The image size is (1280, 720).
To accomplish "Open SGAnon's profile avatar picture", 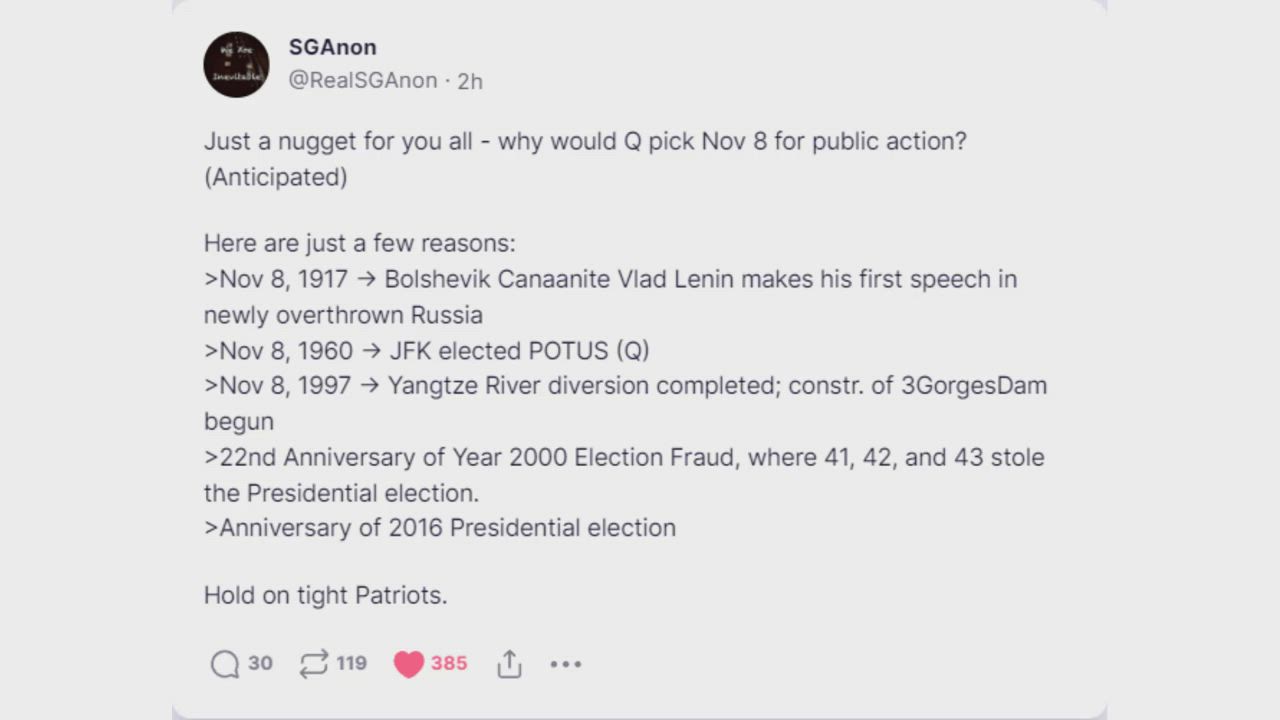I will 236,64.
